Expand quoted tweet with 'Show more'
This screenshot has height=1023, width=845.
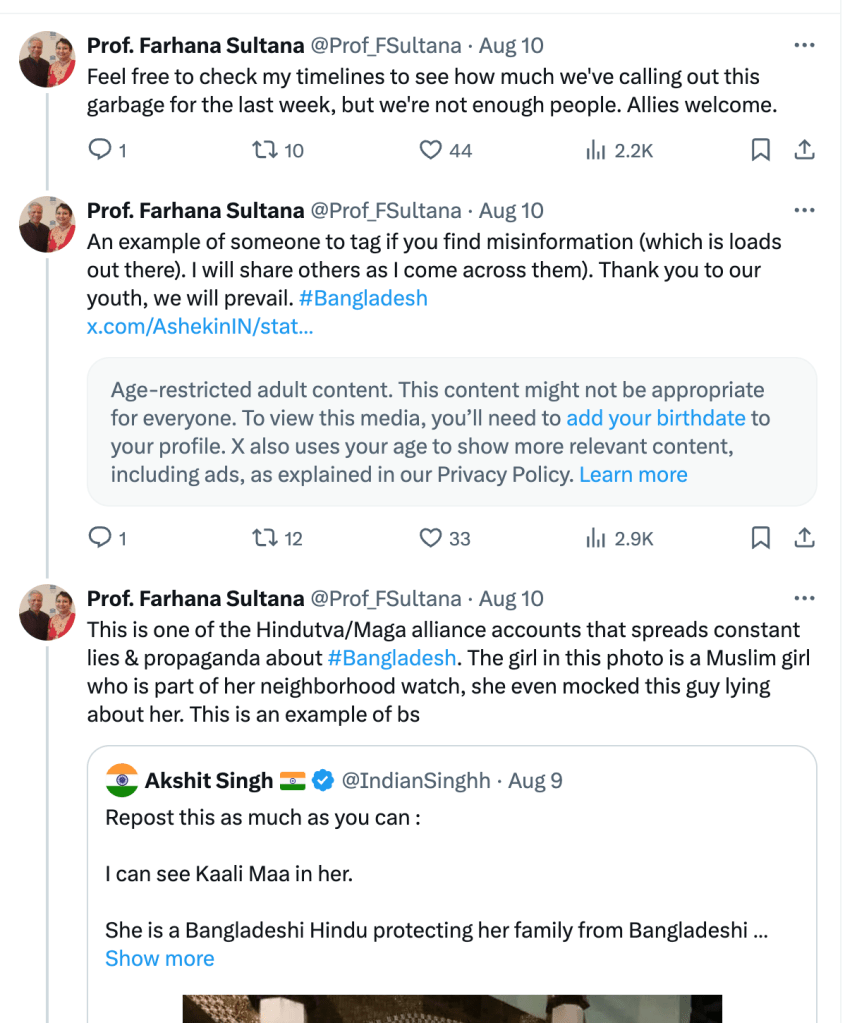pos(160,958)
